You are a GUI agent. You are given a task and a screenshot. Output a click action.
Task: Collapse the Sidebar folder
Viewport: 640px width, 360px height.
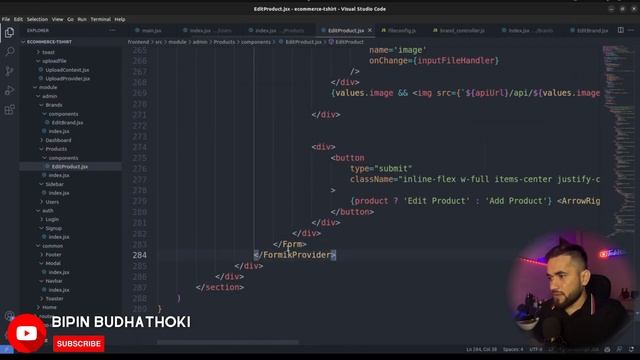54,184
